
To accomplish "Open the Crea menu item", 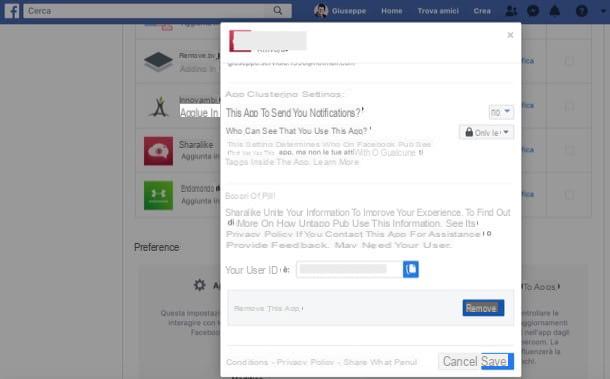I will [482, 11].
